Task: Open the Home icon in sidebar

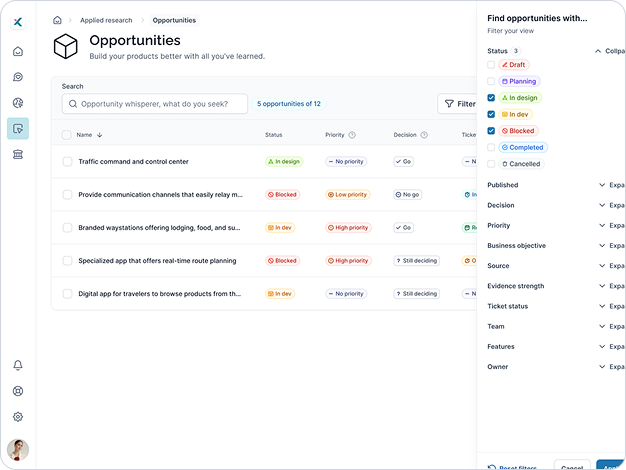Action: [x=18, y=51]
